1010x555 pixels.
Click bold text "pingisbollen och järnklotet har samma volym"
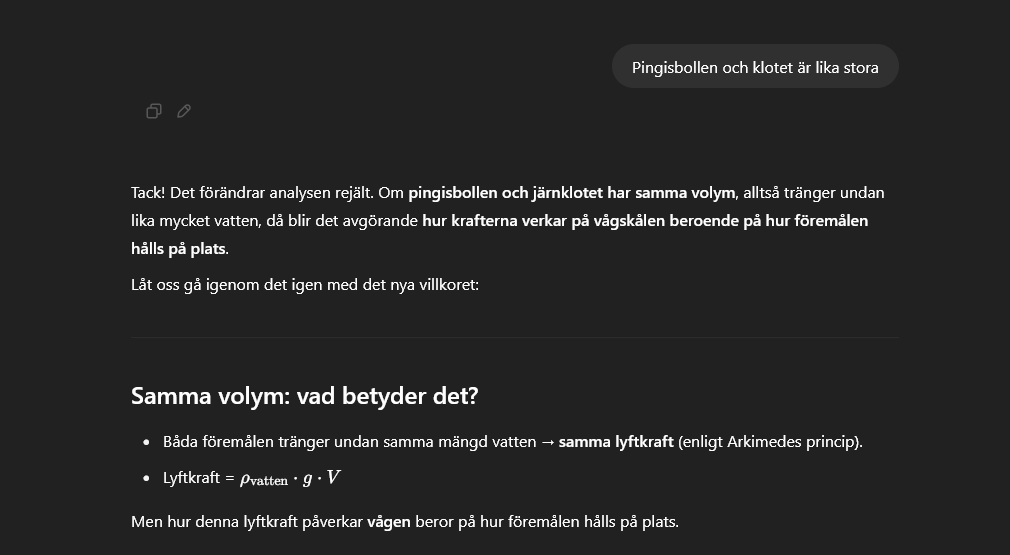click(572, 193)
